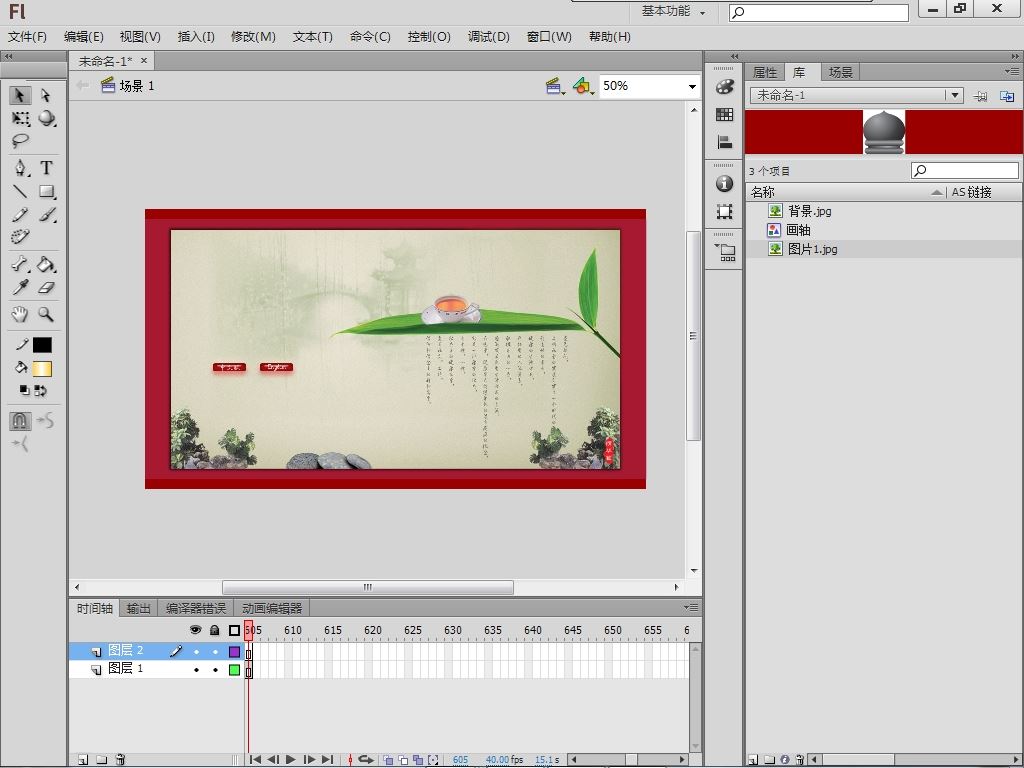Image resolution: width=1024 pixels, height=768 pixels.
Task: Toggle Snap to Objects magnet button
Action: [20, 421]
